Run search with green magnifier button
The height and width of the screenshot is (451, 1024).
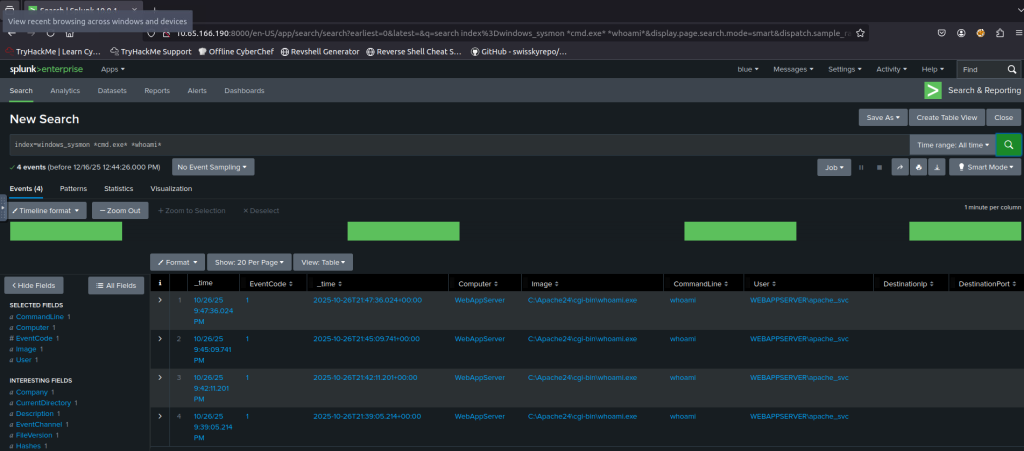(1008, 144)
